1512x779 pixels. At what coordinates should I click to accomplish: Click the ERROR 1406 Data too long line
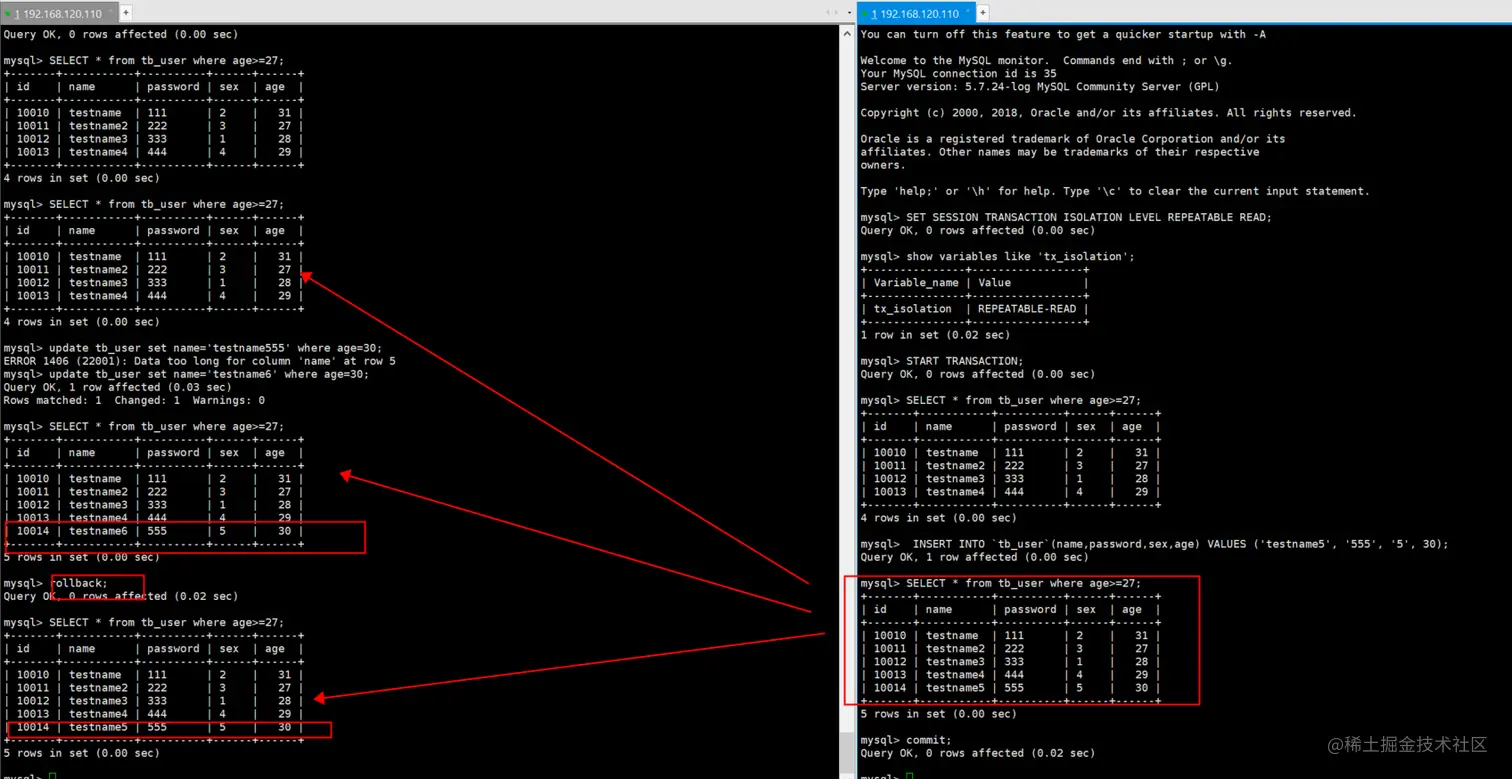point(200,361)
